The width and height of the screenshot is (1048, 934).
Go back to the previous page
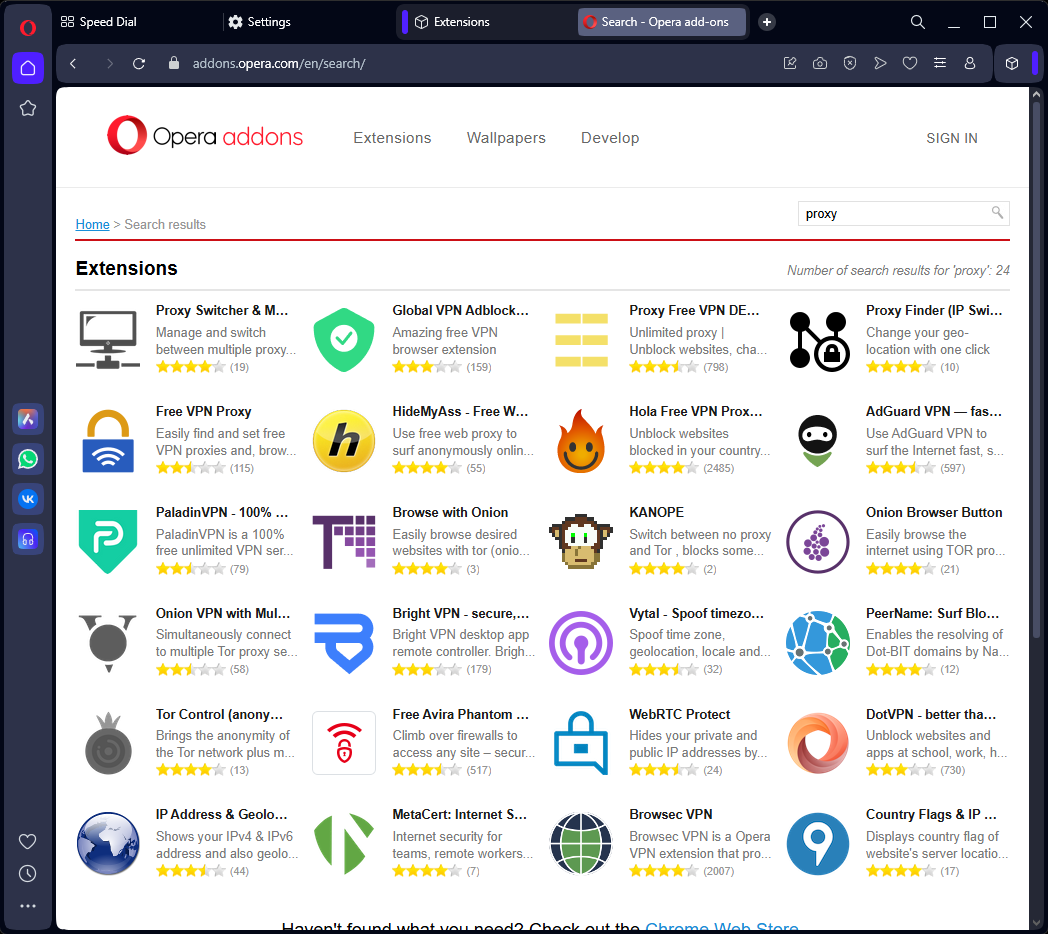[73, 64]
